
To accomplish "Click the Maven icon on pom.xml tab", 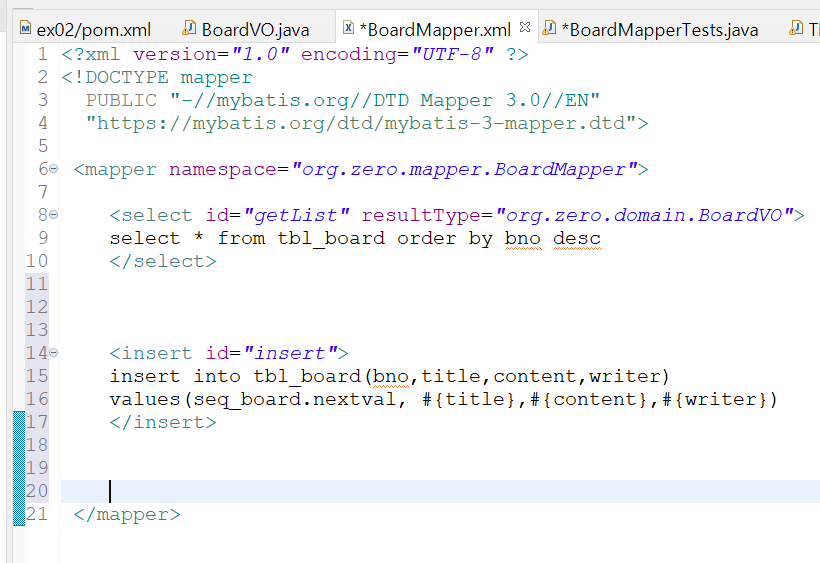I will 25,27.
